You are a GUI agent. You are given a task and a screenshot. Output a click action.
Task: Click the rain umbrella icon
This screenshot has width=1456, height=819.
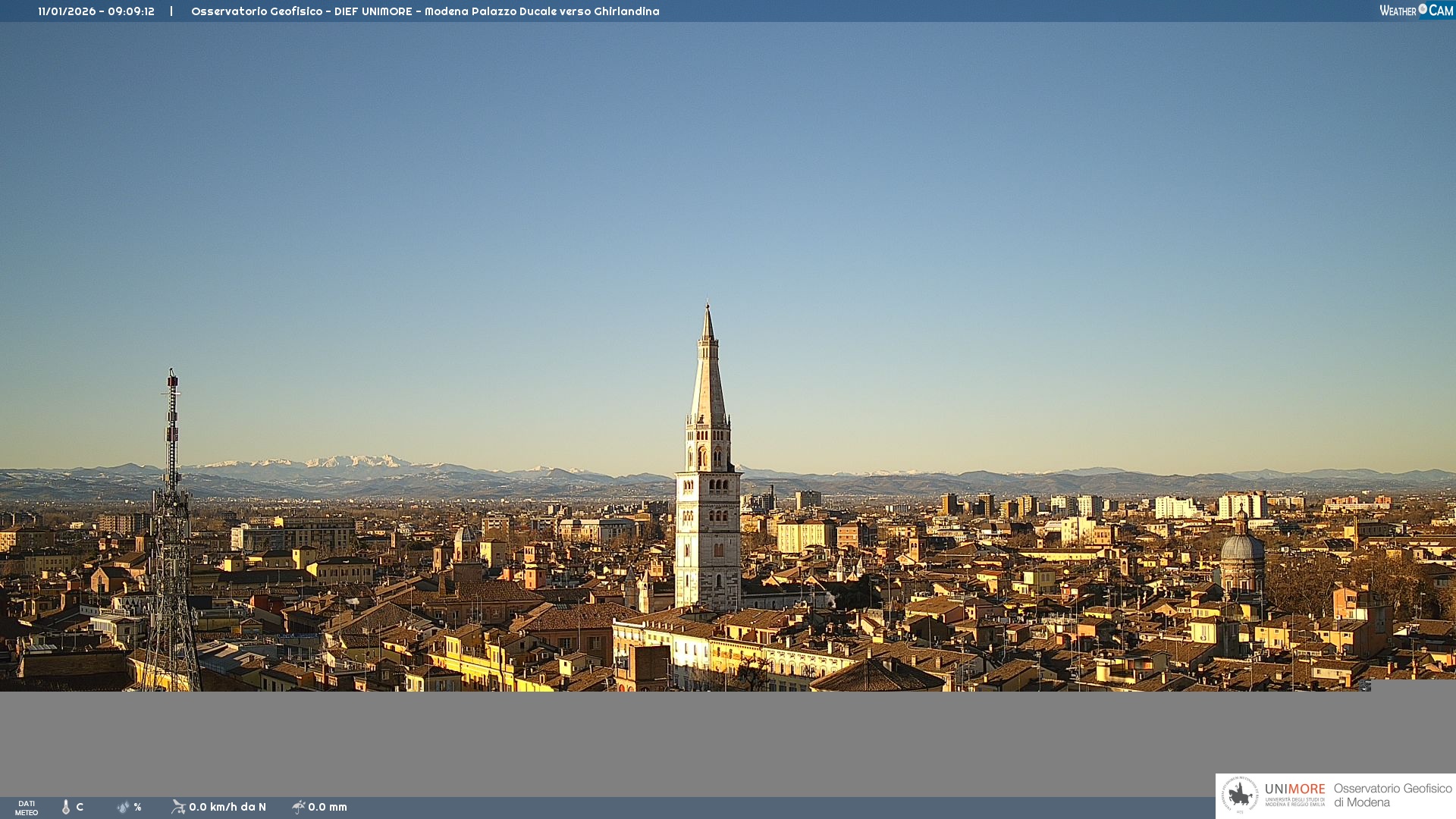click(x=298, y=807)
